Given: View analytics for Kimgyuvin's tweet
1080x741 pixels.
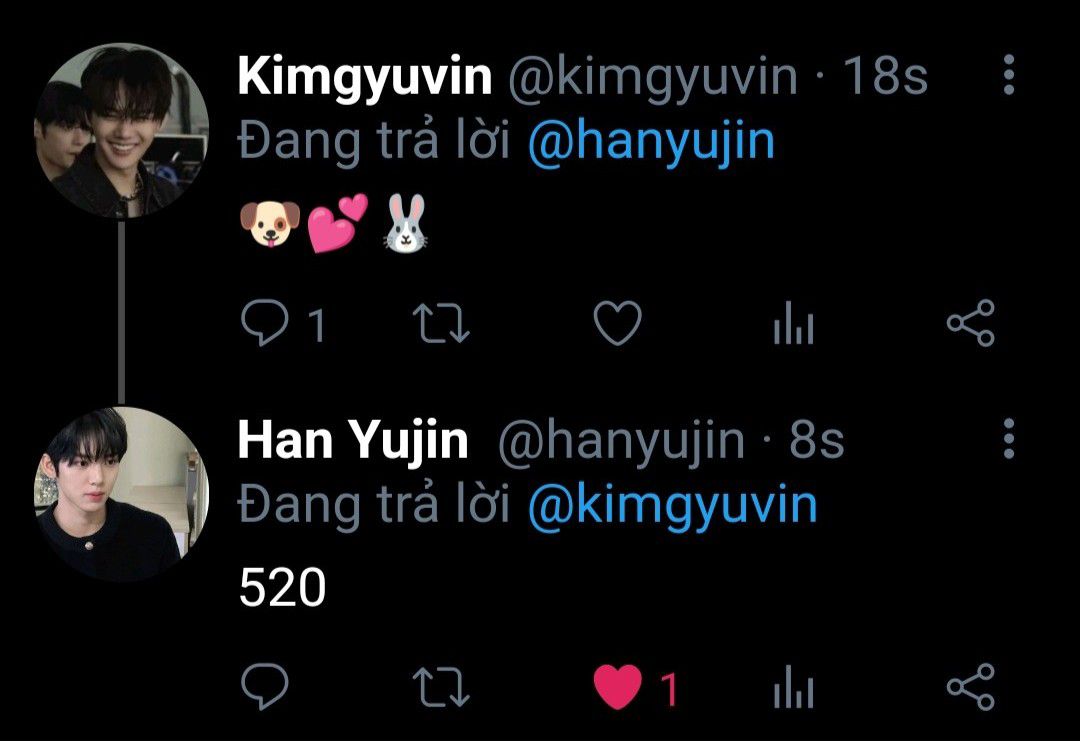Looking at the screenshot, I should pos(793,323).
